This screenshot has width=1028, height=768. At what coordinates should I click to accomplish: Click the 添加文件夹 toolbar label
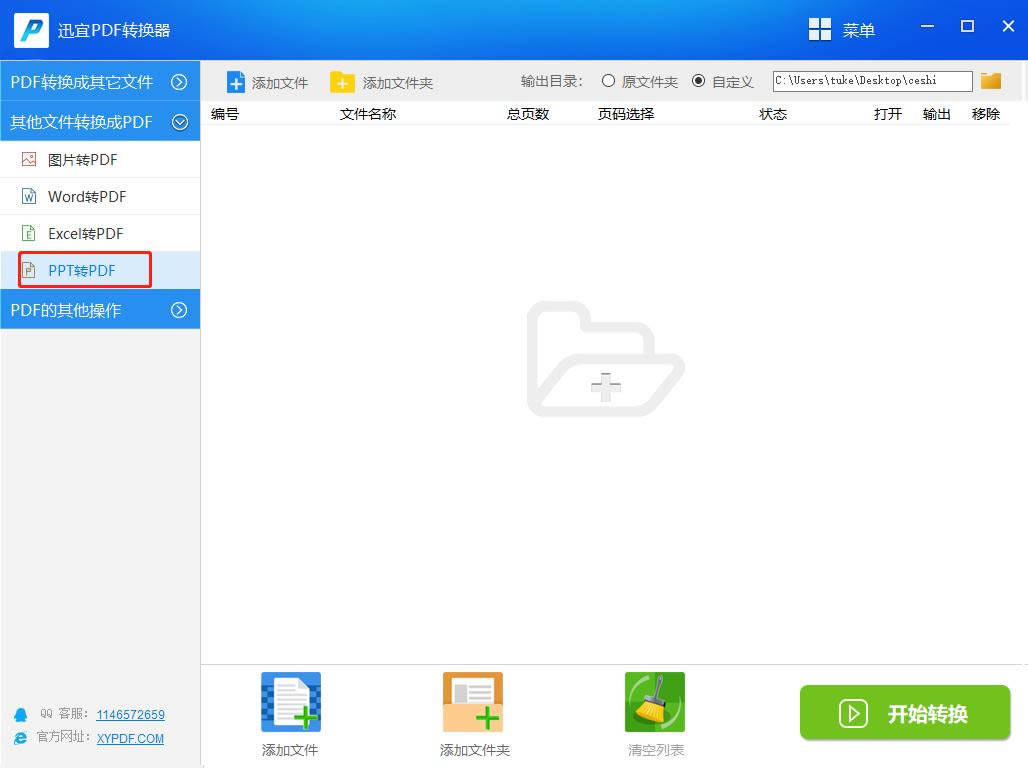coord(398,83)
